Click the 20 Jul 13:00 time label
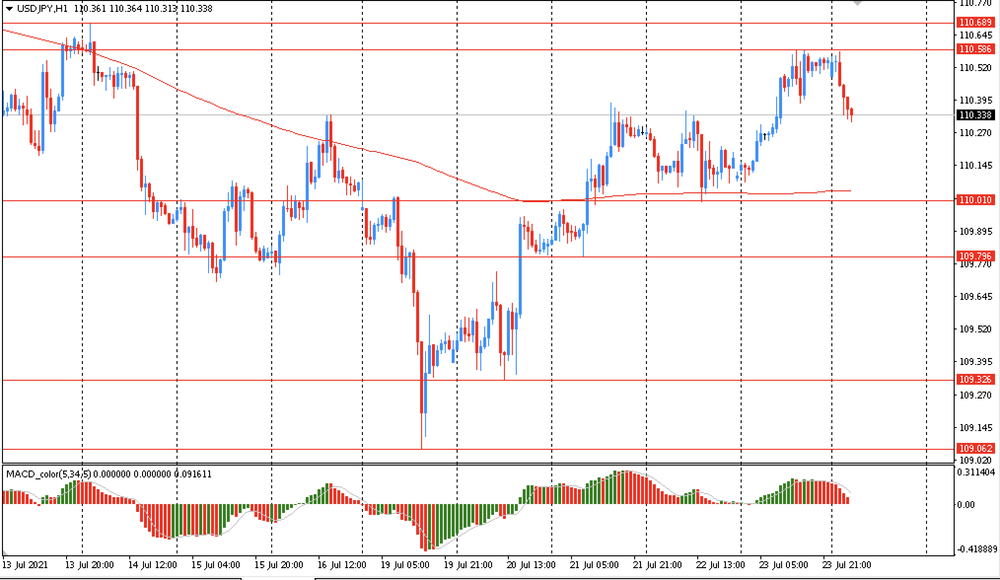Screen dimensions: 1000x580 click(x=531, y=565)
